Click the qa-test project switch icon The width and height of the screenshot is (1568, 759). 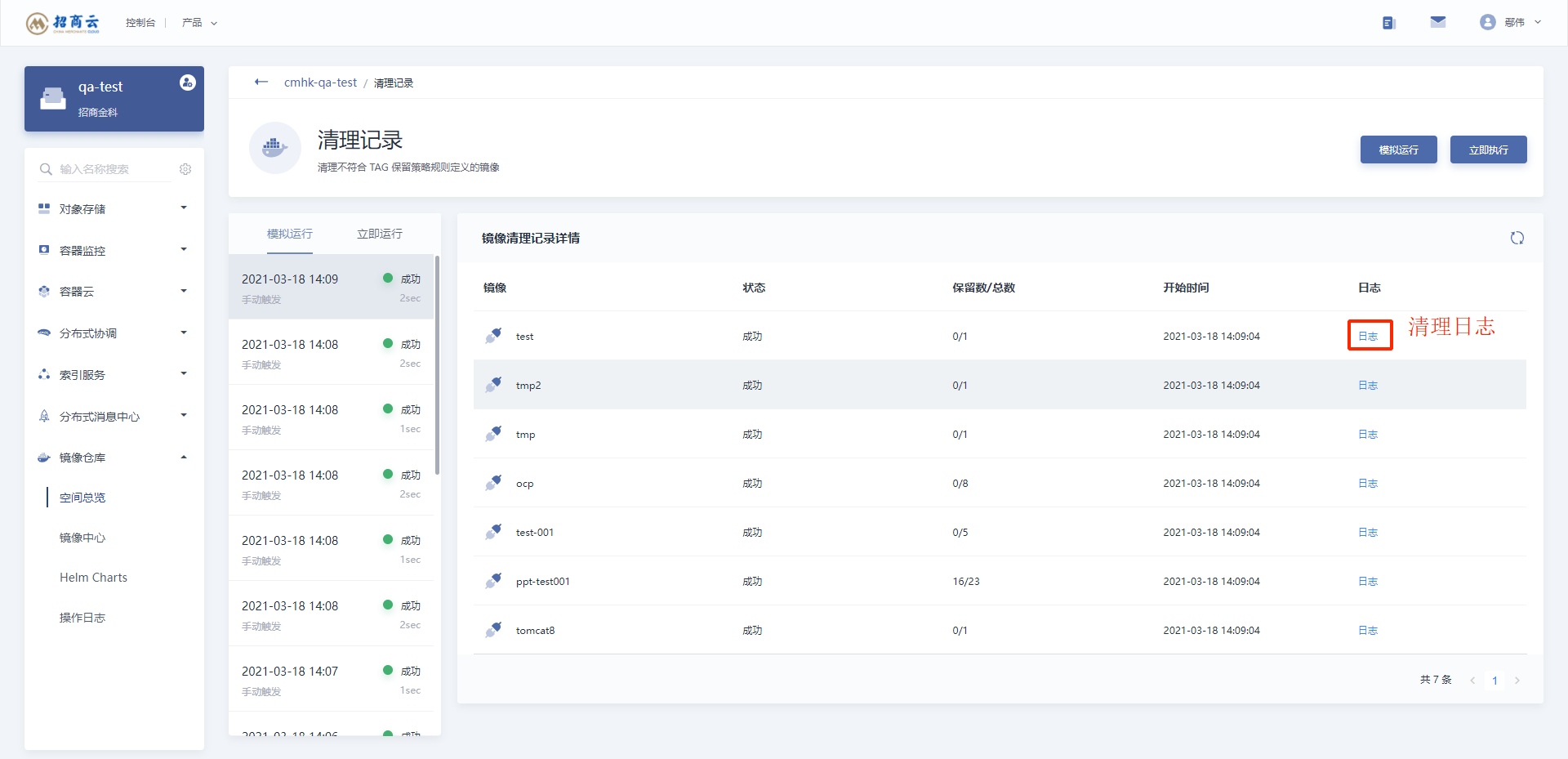tap(187, 83)
